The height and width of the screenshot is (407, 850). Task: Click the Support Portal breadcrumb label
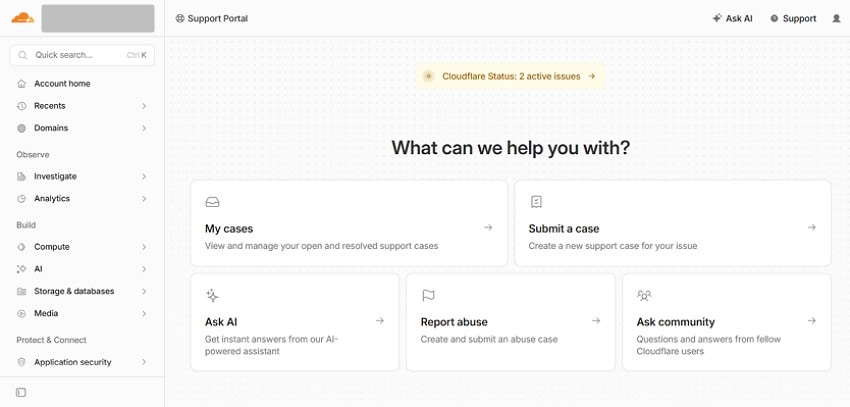217,18
